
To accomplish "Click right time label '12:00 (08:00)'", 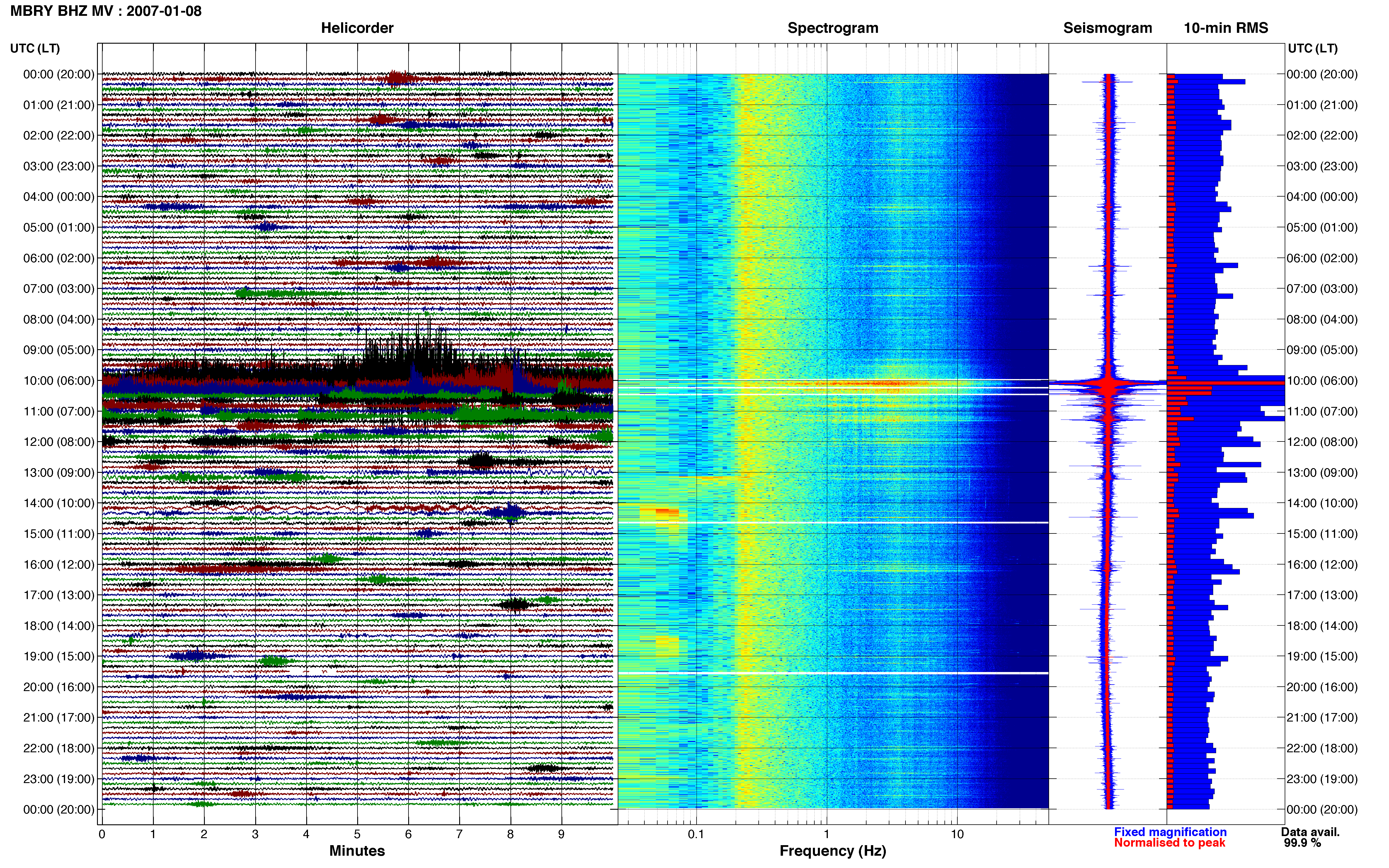I will (x=1322, y=442).
